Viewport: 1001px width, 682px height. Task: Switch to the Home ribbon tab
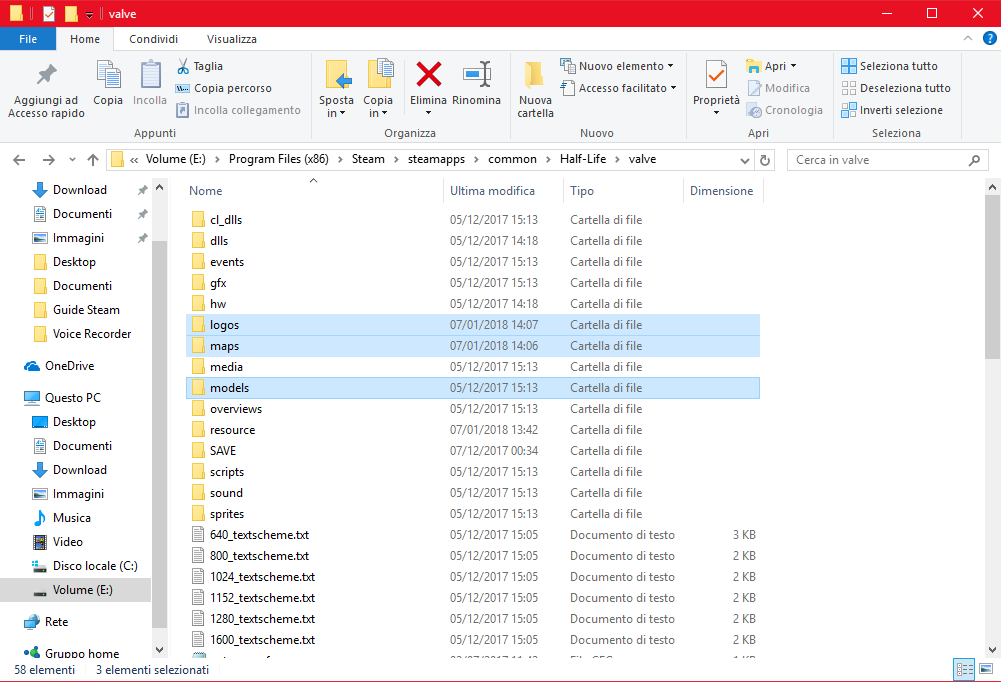(85, 39)
